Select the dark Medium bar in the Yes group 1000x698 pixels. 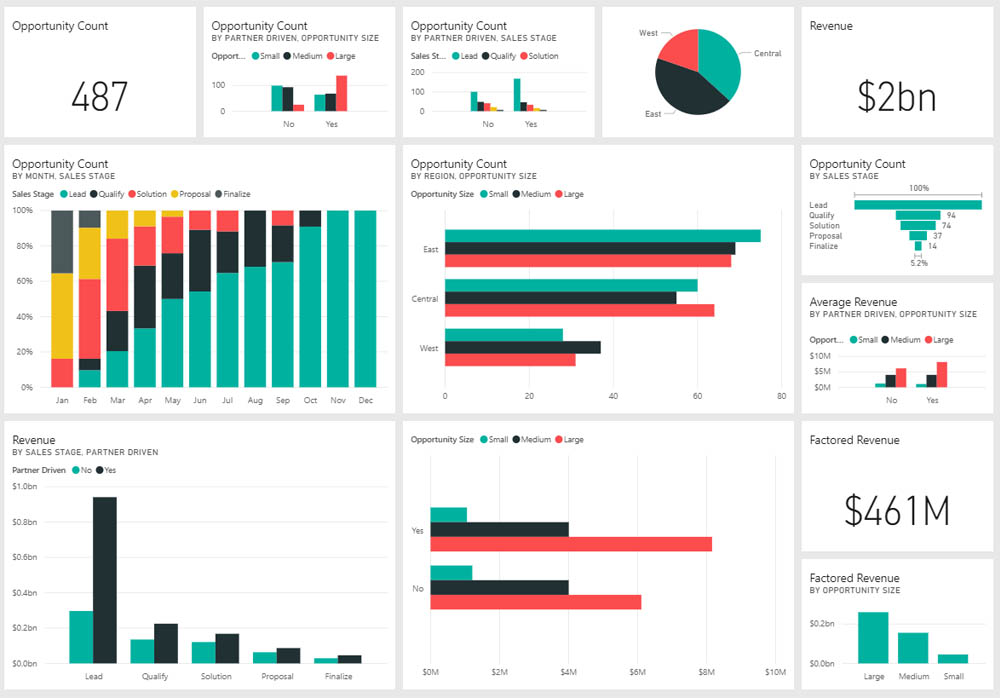click(499, 530)
